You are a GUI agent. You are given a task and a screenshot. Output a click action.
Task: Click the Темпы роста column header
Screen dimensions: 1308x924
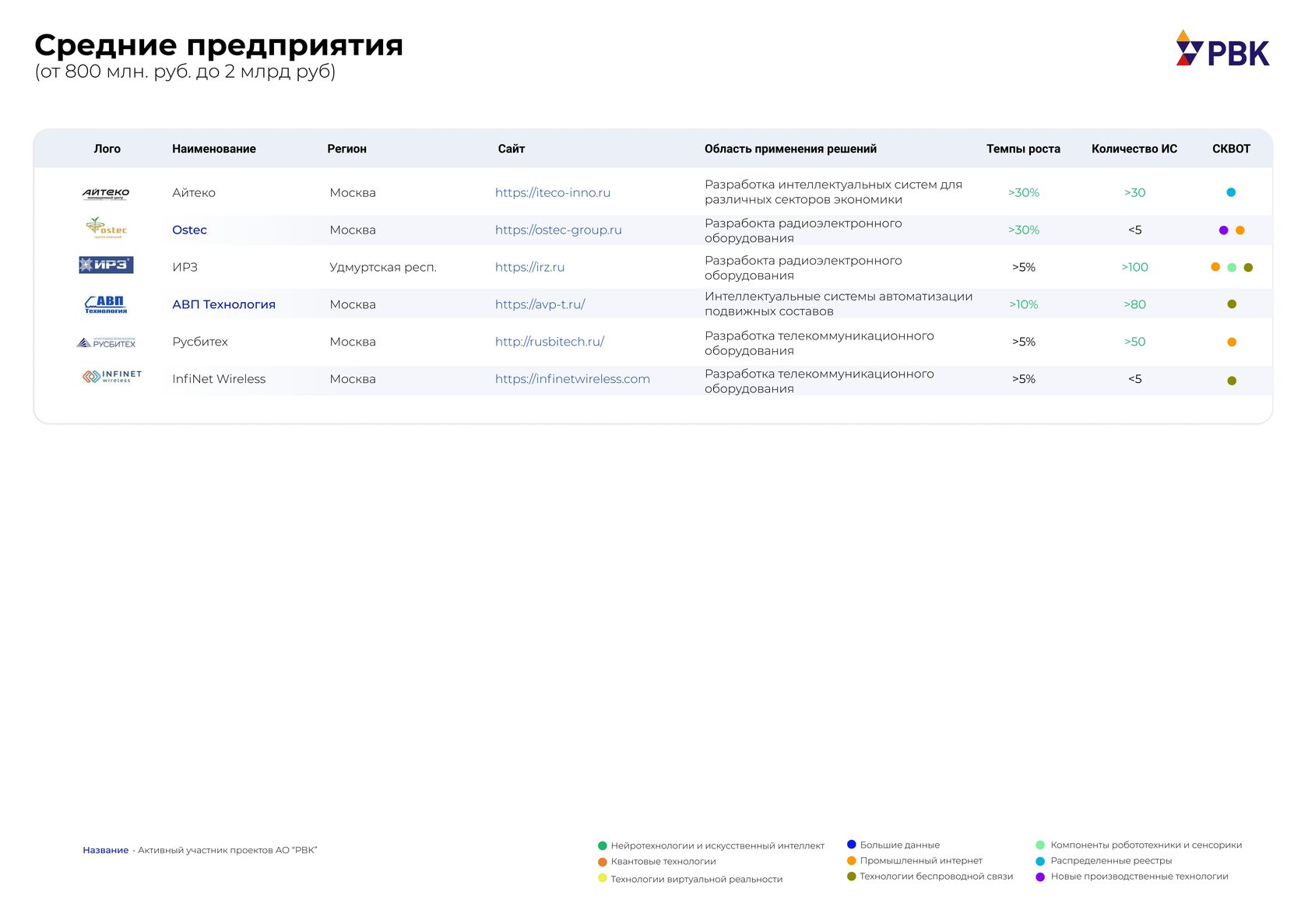(x=1023, y=149)
